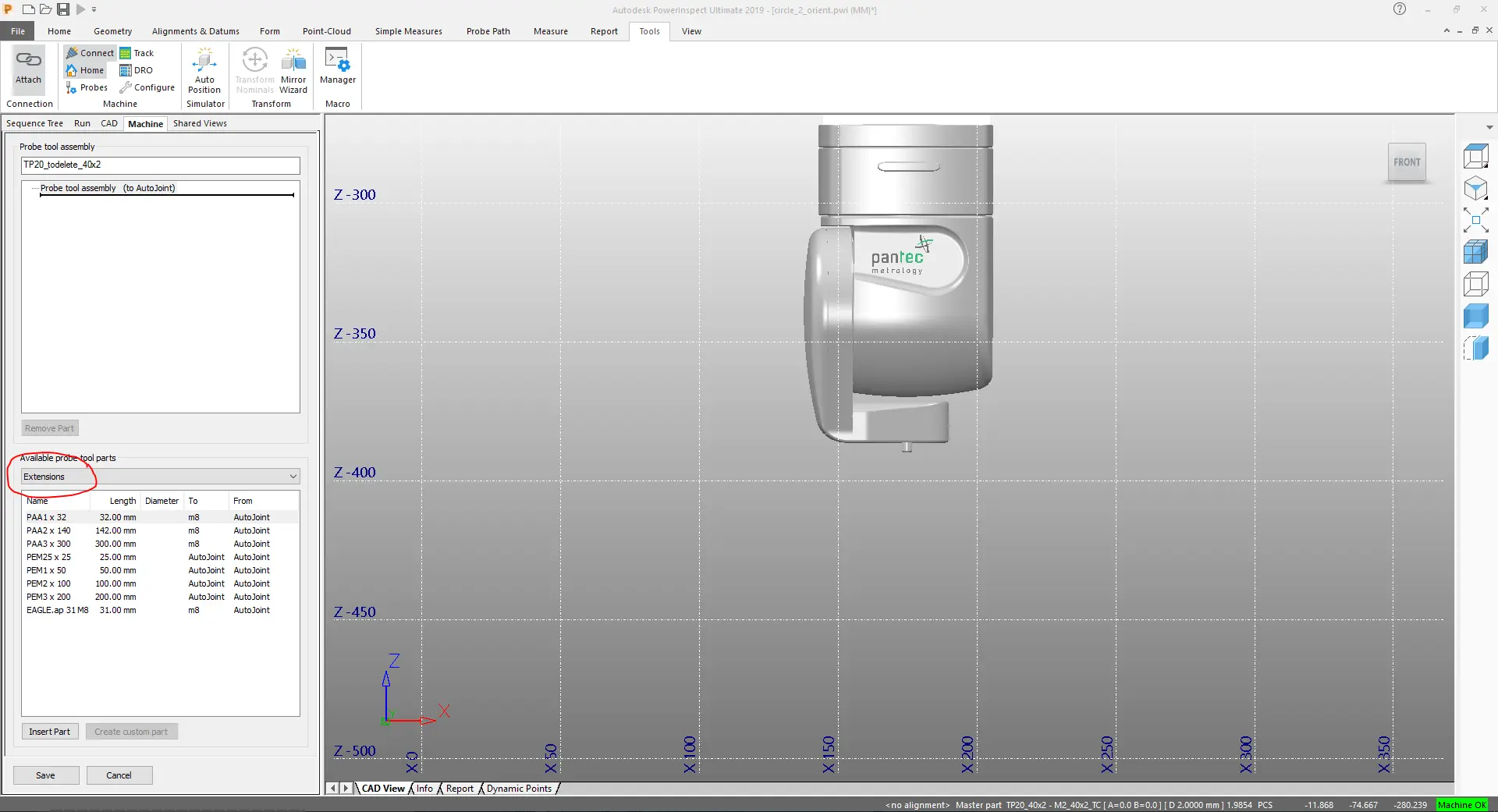The width and height of the screenshot is (1498, 812).
Task: Open the Shared Views panel tab
Action: (x=200, y=123)
